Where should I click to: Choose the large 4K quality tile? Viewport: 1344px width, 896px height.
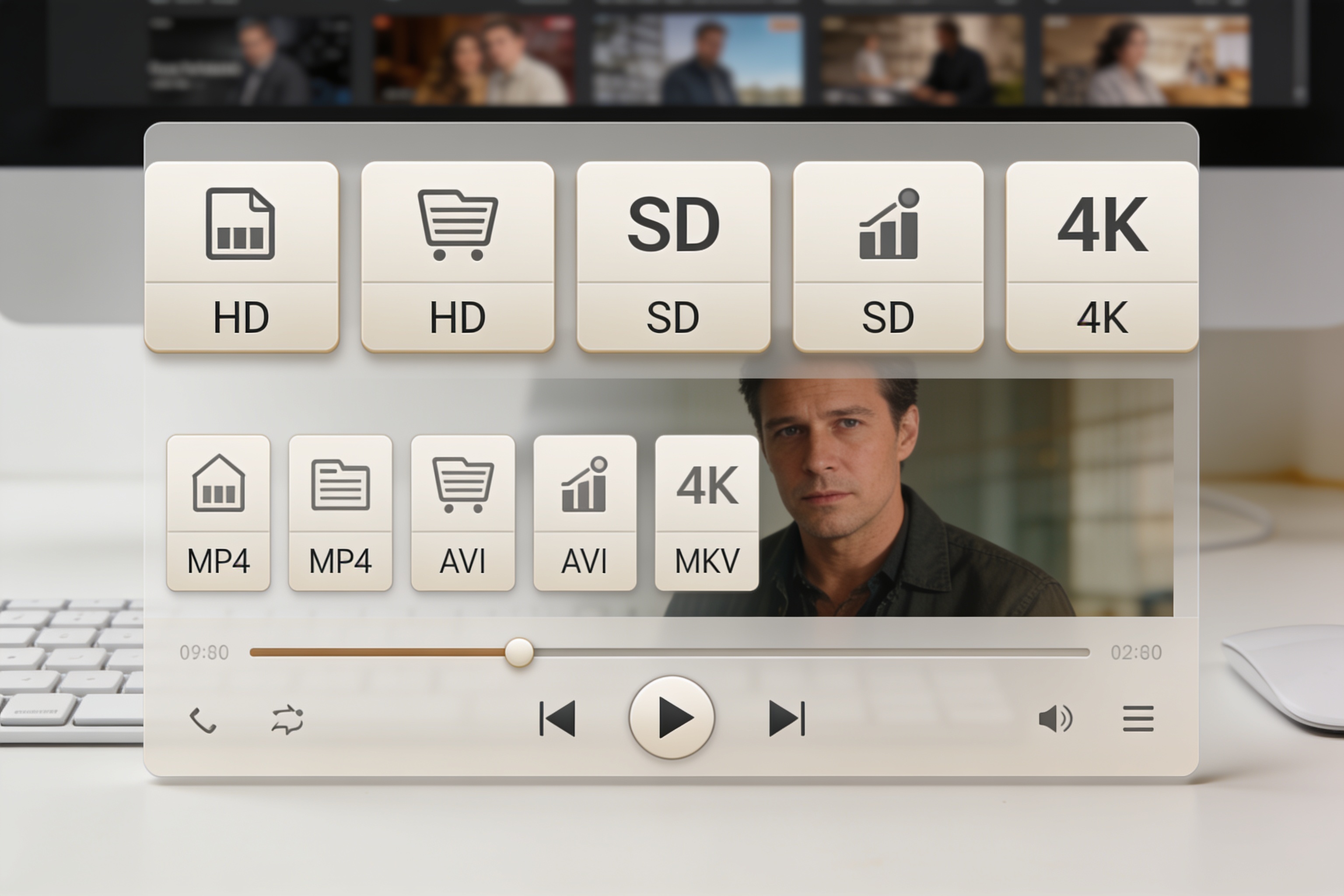pyautogui.click(x=1102, y=256)
